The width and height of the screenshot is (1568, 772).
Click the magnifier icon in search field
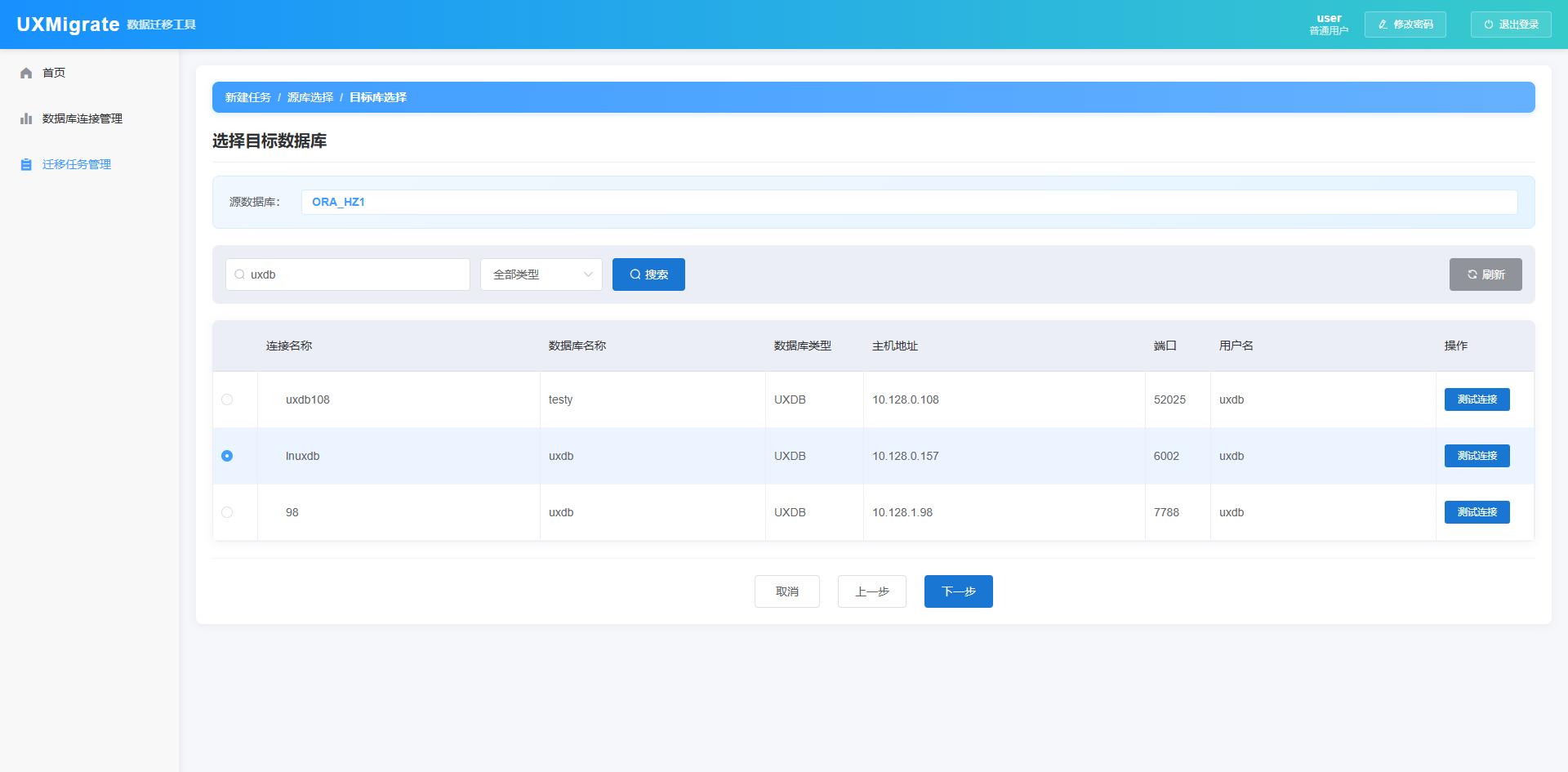point(240,275)
